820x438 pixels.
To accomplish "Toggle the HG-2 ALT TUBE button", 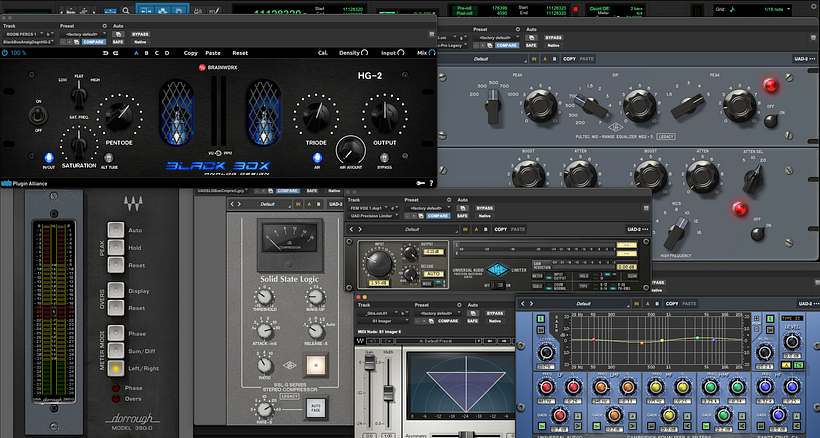I will (109, 158).
